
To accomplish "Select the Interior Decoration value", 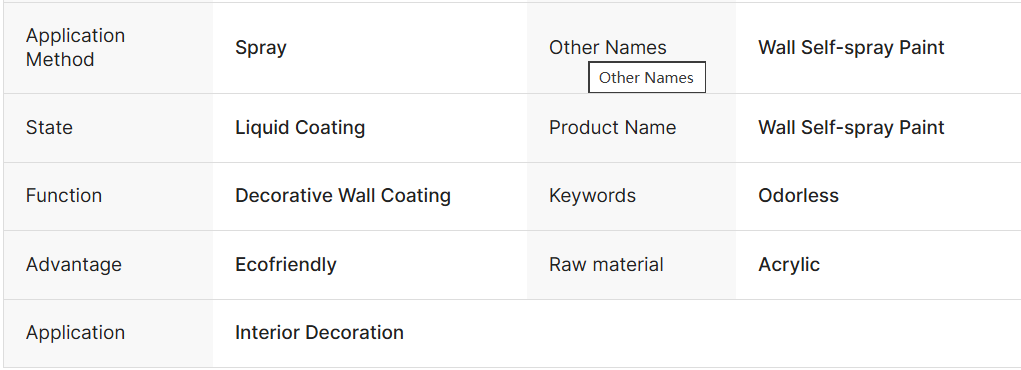I will (x=319, y=333).
